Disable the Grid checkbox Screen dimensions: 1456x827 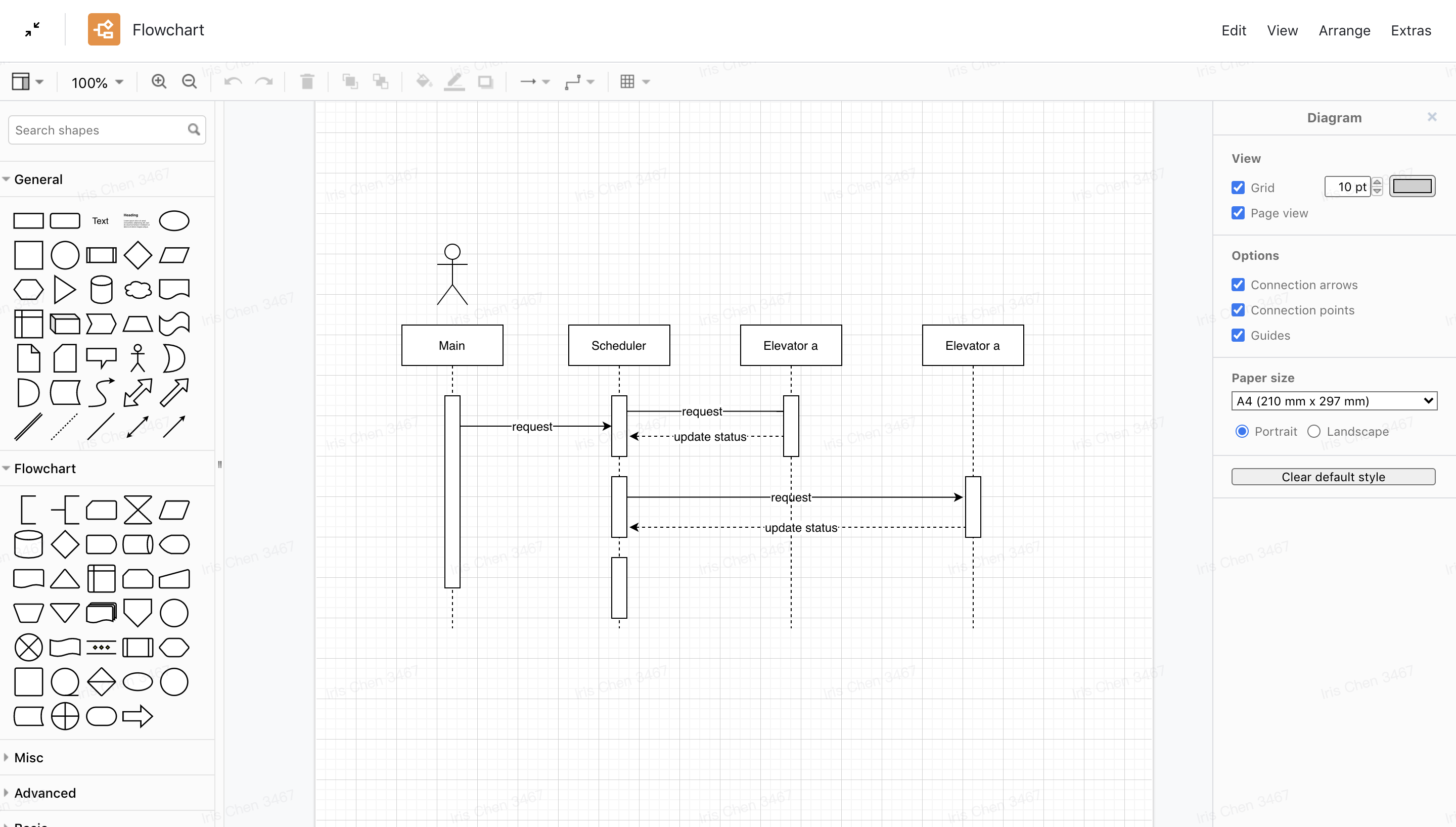point(1239,188)
